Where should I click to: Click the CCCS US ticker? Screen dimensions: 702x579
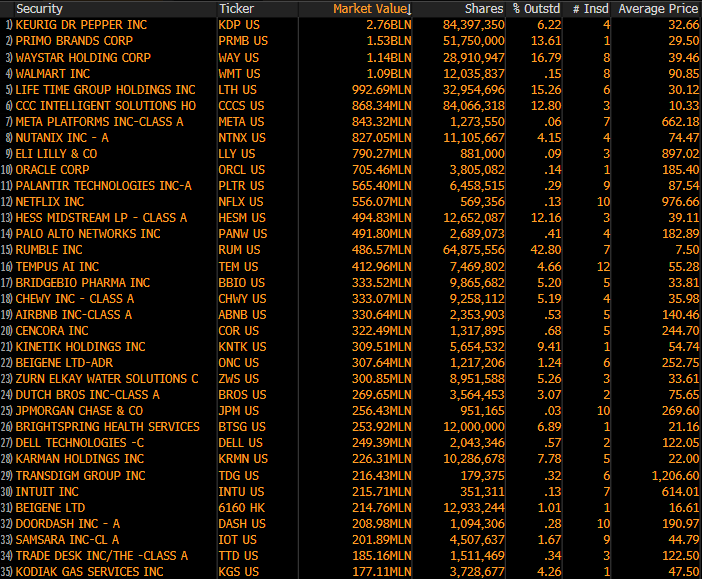tap(241, 106)
